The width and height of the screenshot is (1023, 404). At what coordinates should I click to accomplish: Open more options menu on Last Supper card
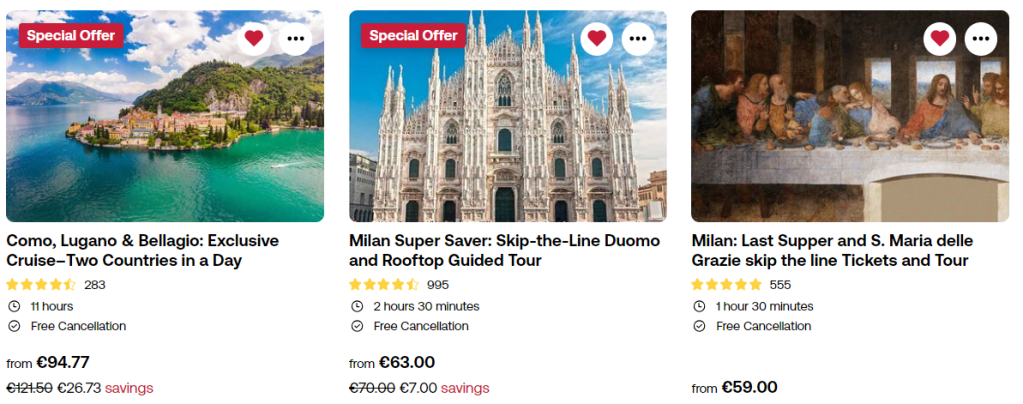click(980, 39)
